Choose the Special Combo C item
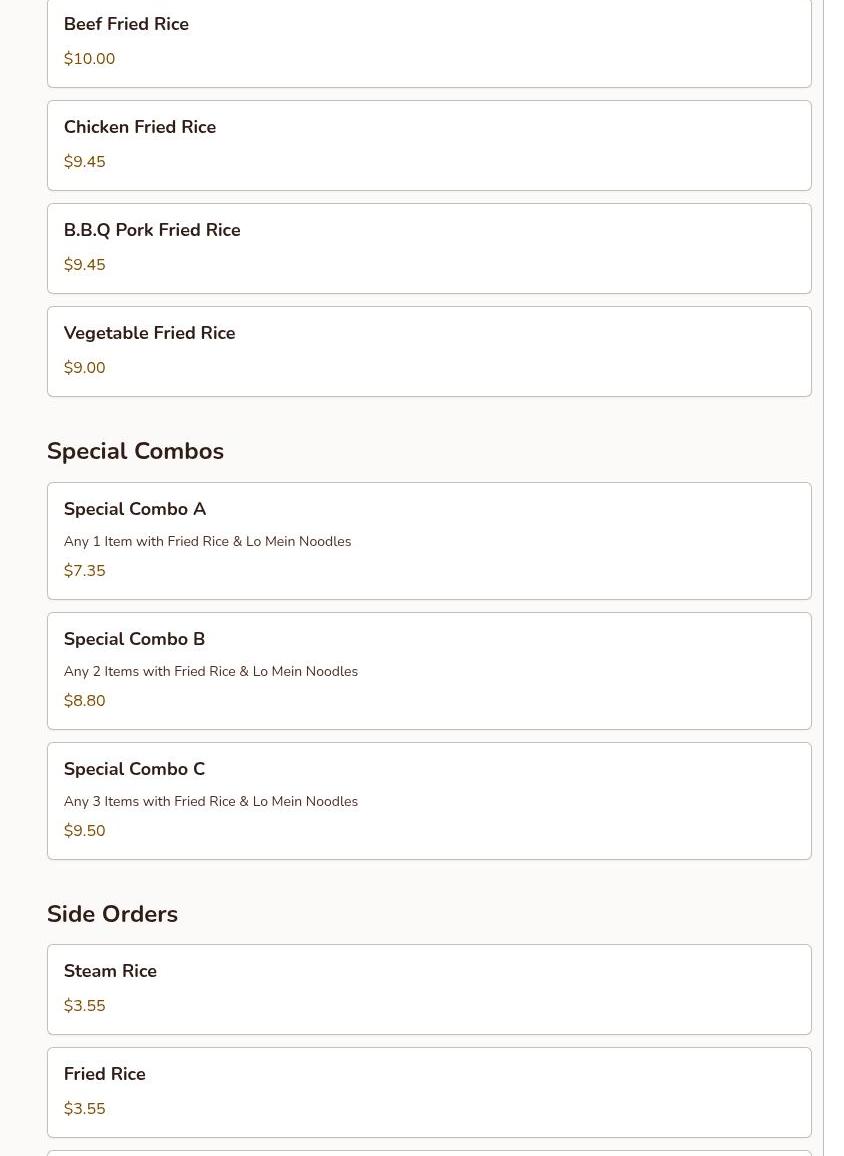Viewport: 844px width, 1156px height. point(429,801)
